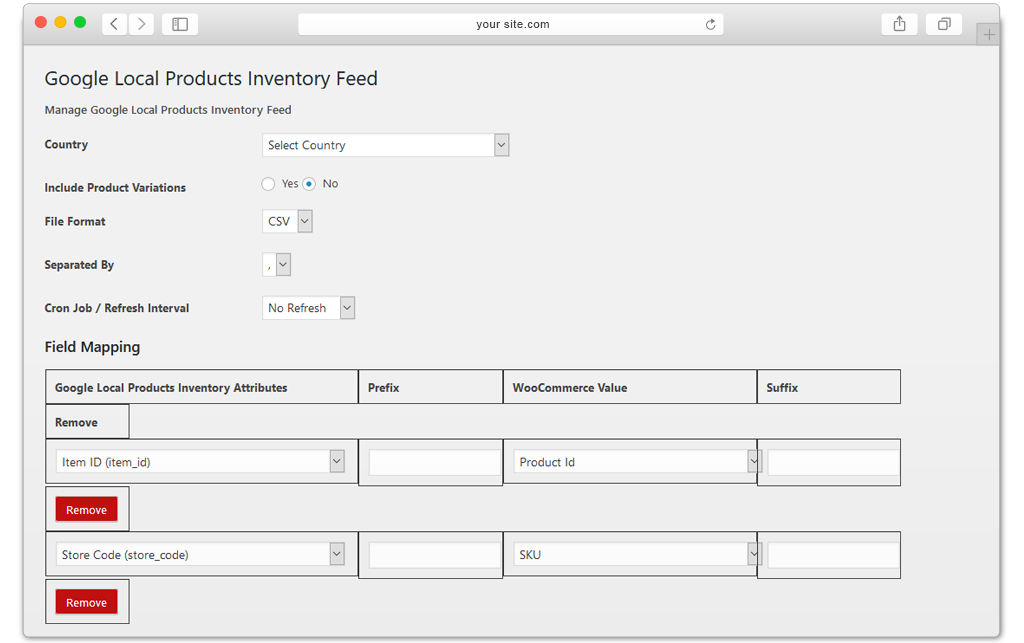The width and height of the screenshot is (1024, 643).
Task: Click the Cron Job / Refresh Interval label
Action: 117,308
